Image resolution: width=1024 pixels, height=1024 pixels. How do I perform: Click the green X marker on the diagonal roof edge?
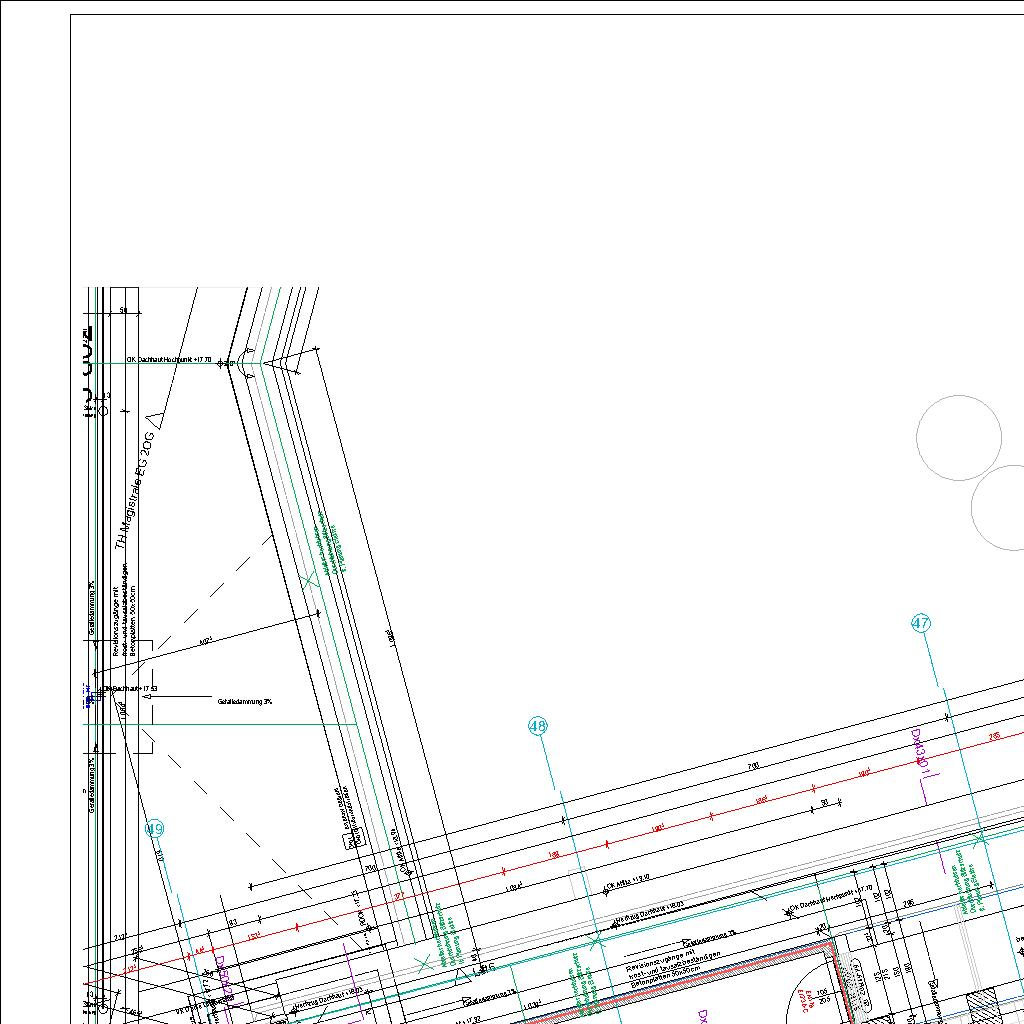tap(310, 579)
